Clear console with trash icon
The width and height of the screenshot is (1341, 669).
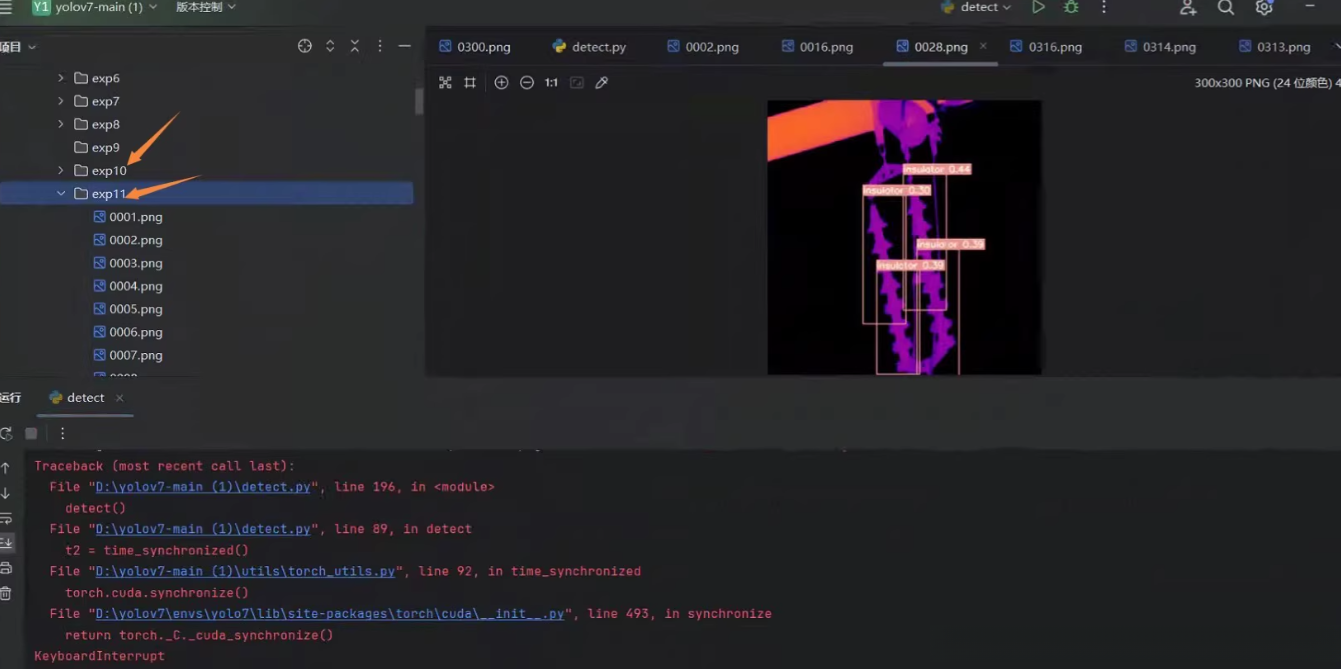(6, 593)
